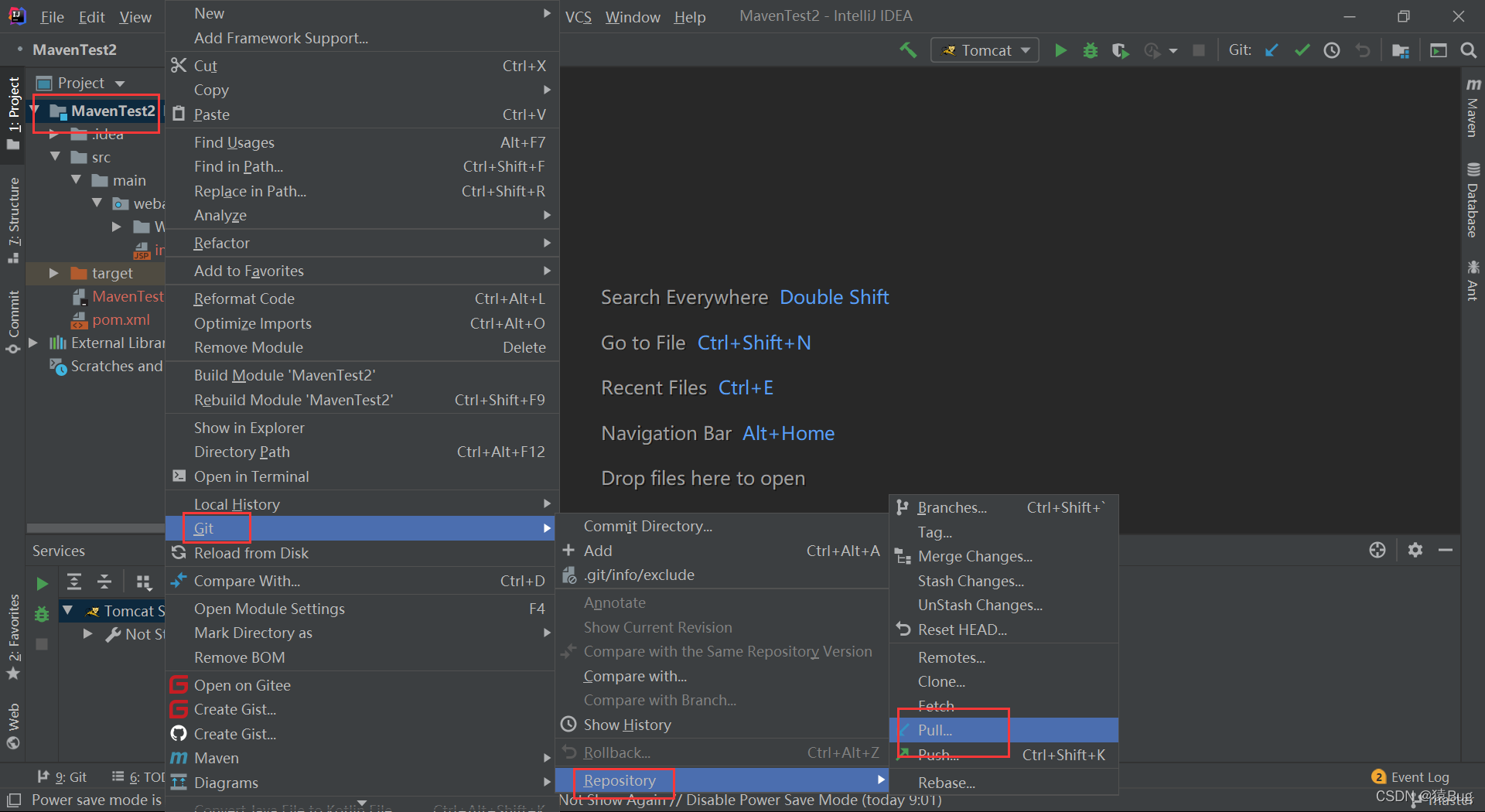The width and height of the screenshot is (1485, 812).
Task: Open the VCS menu in menu bar
Action: pos(579,17)
